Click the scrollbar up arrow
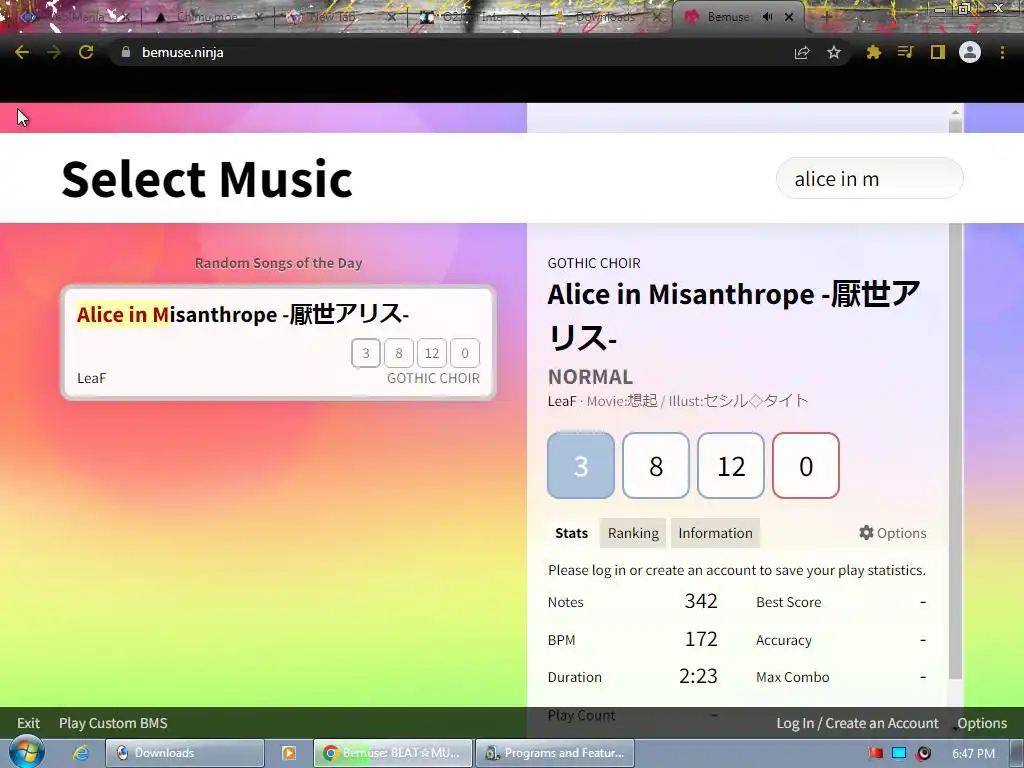1024x768 pixels. [955, 112]
